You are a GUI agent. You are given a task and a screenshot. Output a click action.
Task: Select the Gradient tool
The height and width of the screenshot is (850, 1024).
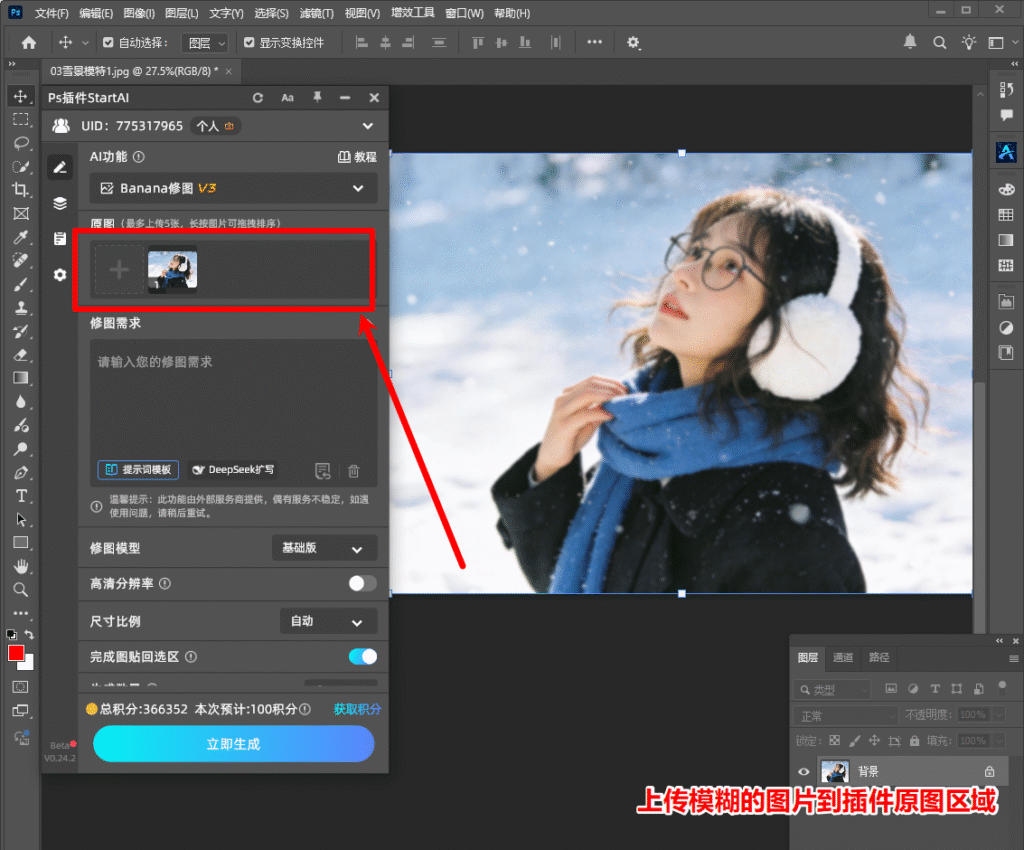coord(21,378)
